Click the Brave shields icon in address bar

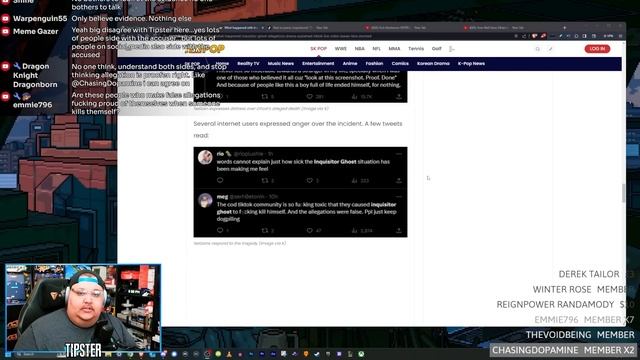tap(534, 36)
